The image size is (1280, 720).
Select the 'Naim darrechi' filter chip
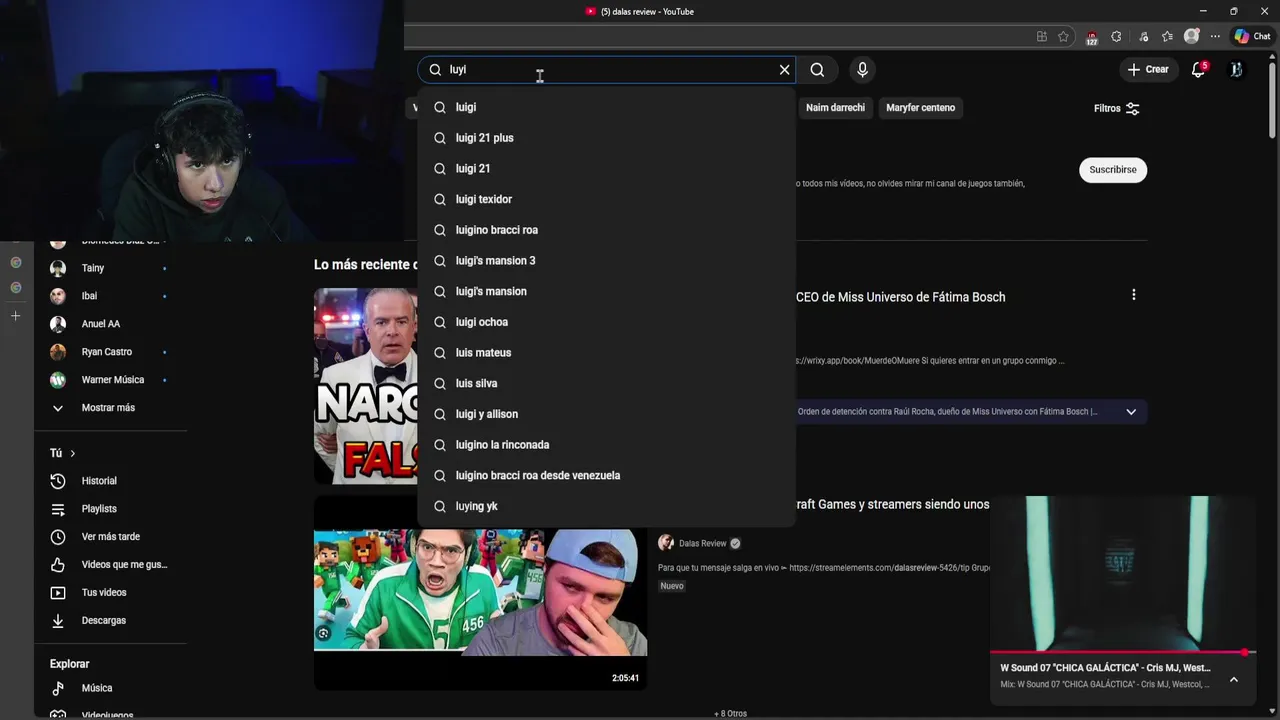835,108
